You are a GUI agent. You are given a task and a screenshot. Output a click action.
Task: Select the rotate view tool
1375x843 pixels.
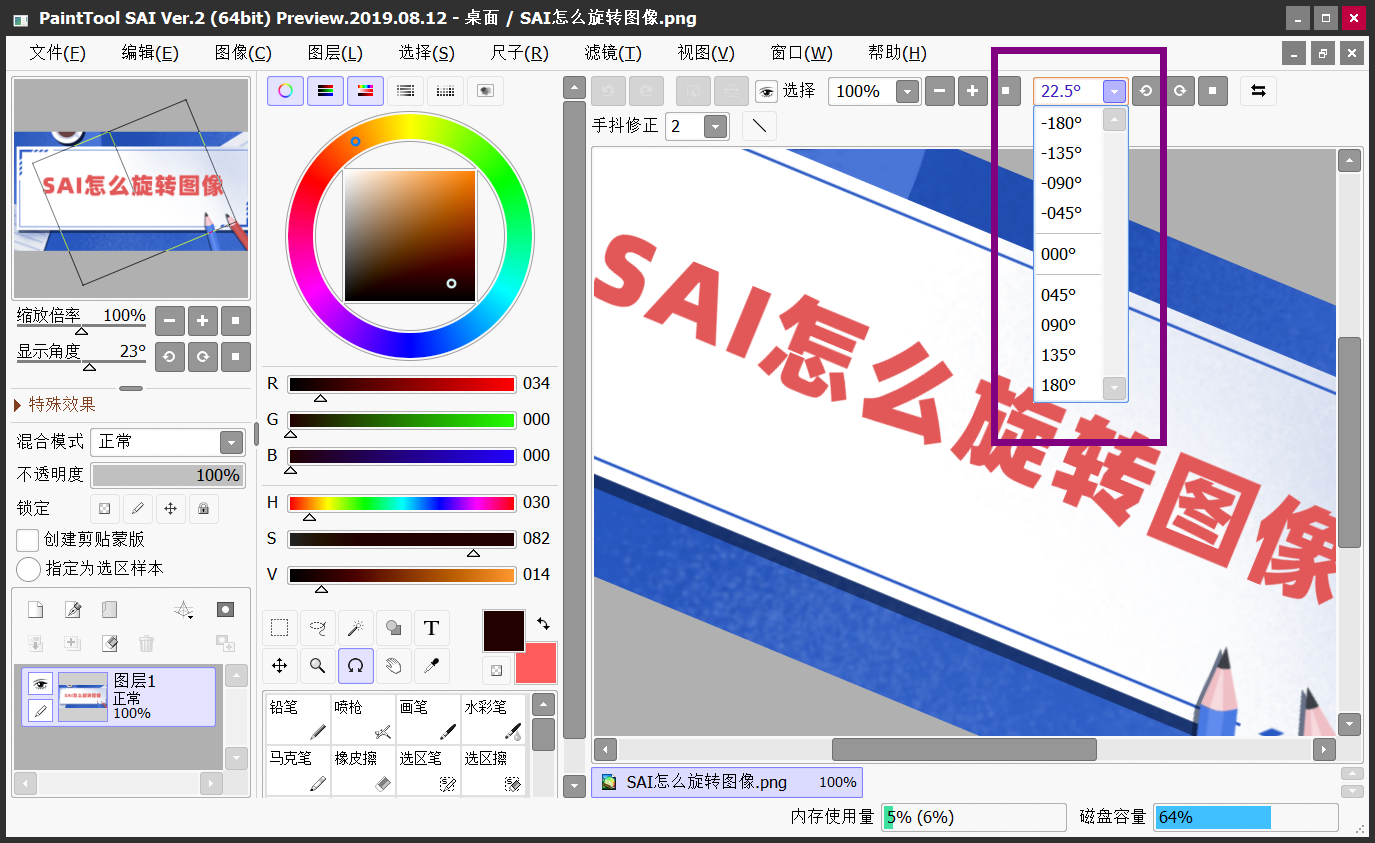(355, 665)
